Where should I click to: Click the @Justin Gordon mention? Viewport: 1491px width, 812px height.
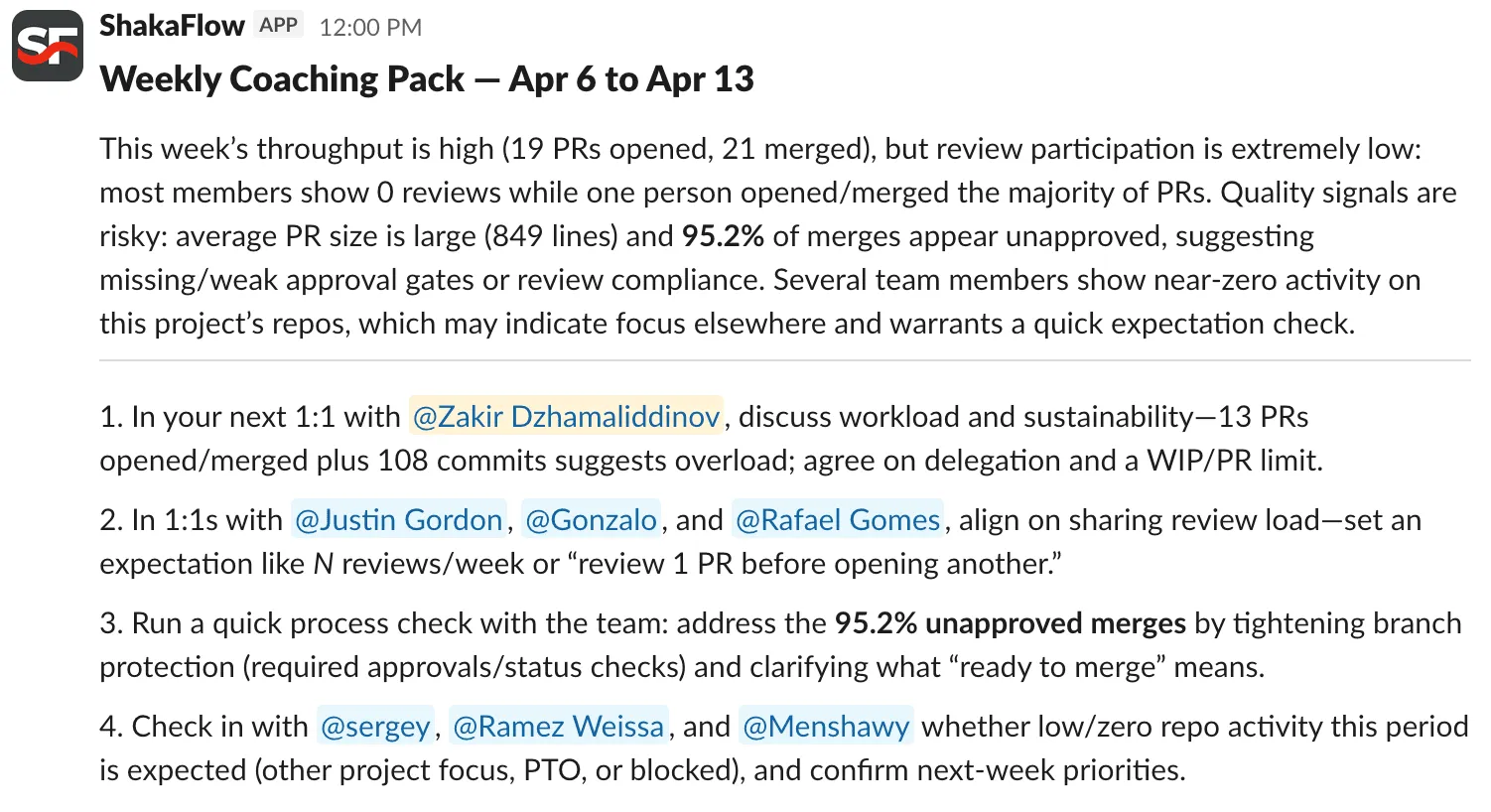(x=399, y=519)
